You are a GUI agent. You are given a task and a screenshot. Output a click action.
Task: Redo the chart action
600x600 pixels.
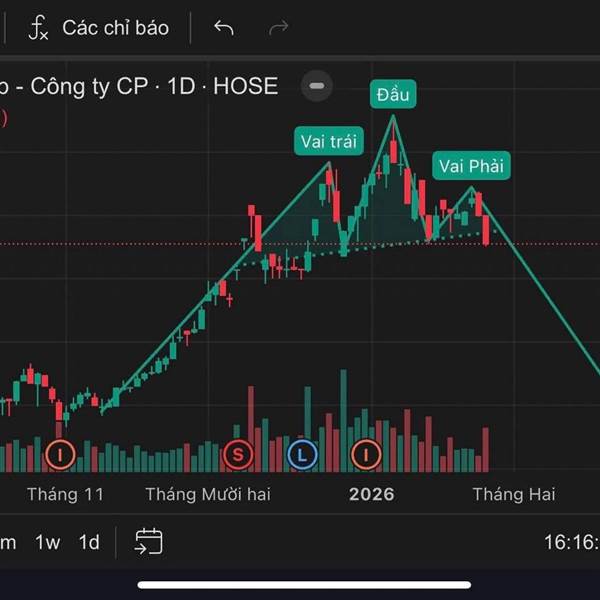279,28
